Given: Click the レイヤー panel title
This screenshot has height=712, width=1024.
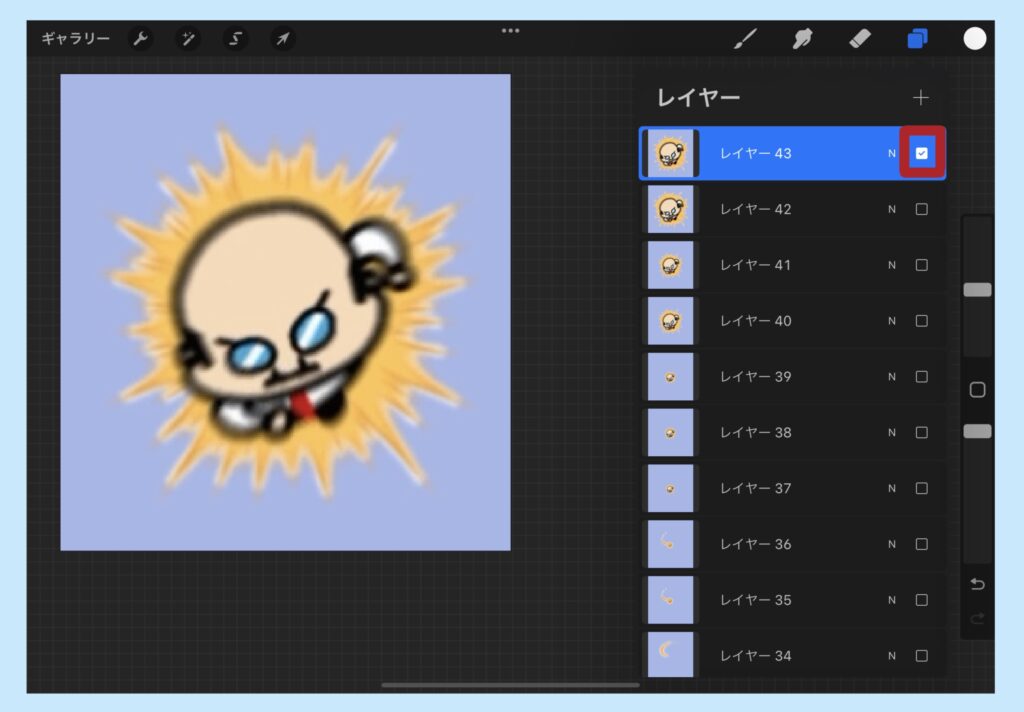Looking at the screenshot, I should 698,97.
